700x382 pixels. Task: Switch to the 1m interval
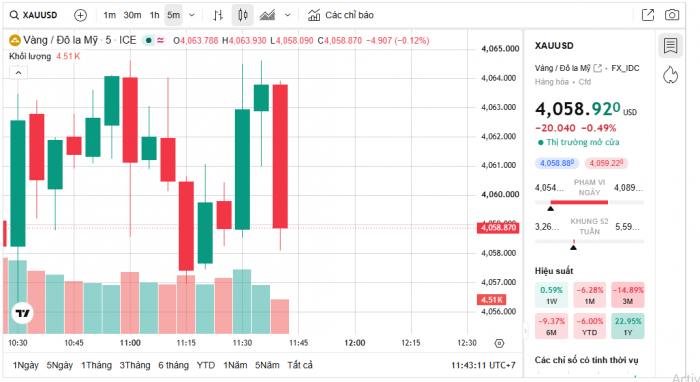pos(109,15)
